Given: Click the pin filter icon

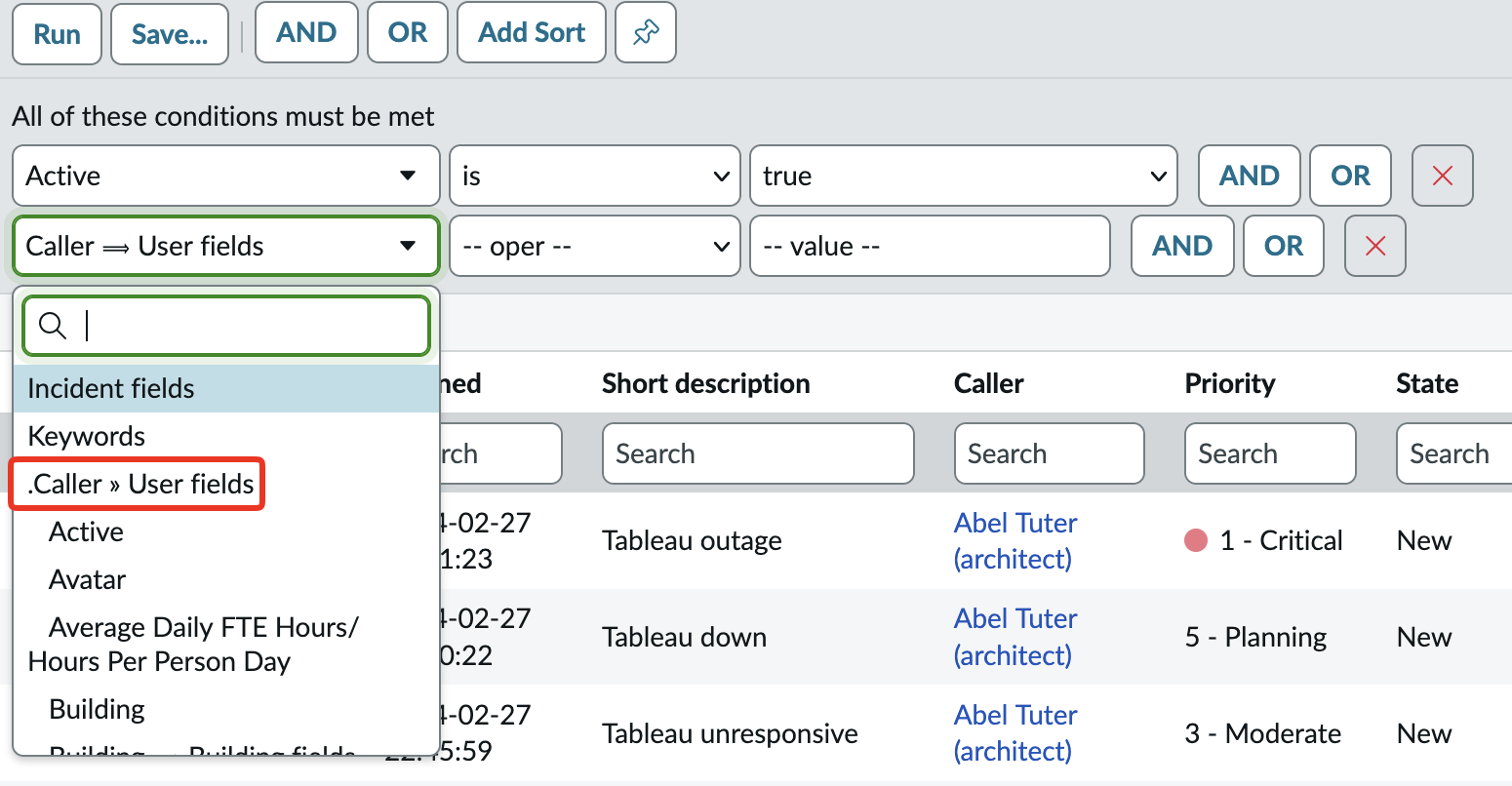Looking at the screenshot, I should click(x=646, y=33).
